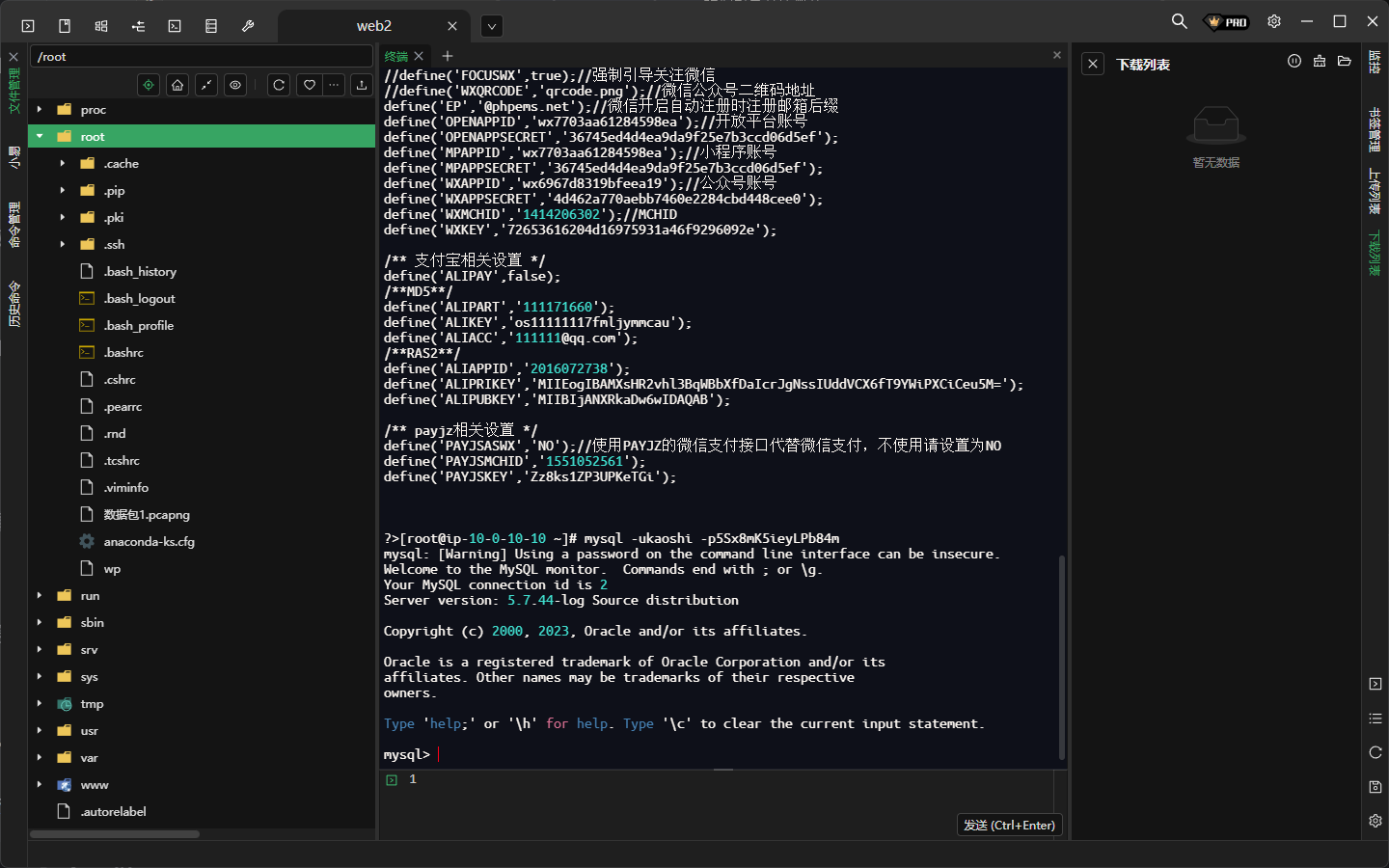Click the /root path input field
Image resolution: width=1389 pixels, height=868 pixels.
click(x=201, y=57)
